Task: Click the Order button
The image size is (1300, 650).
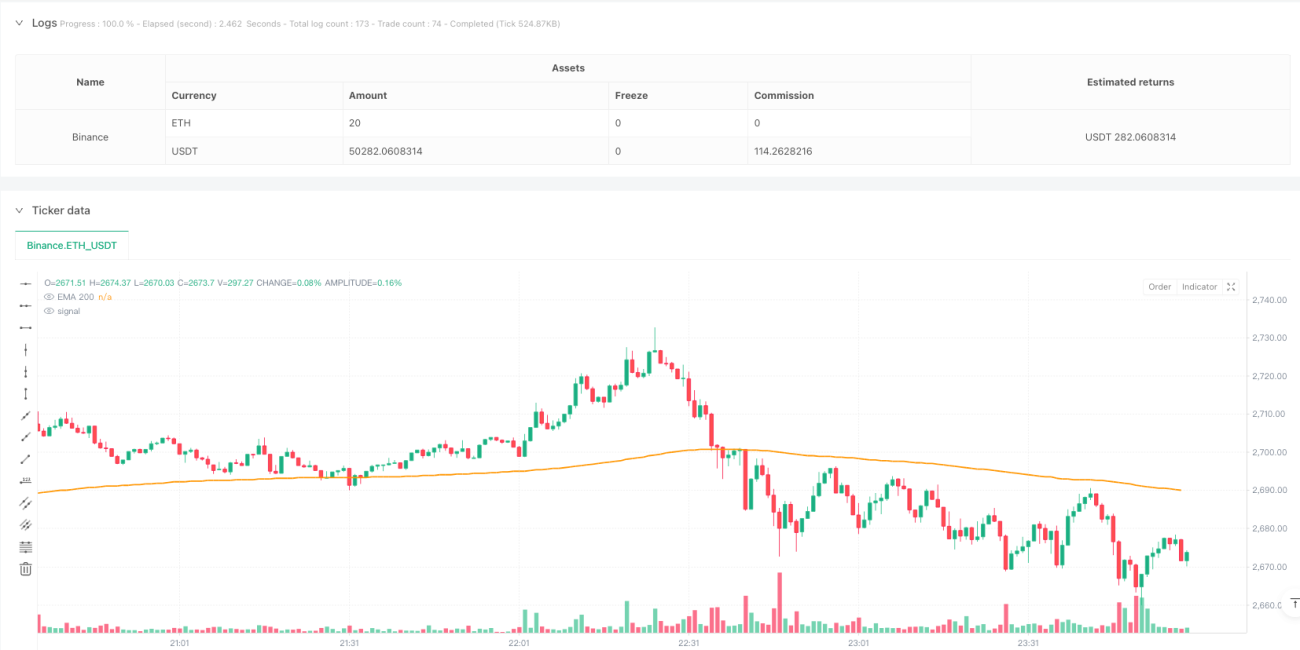Action: click(x=1160, y=287)
